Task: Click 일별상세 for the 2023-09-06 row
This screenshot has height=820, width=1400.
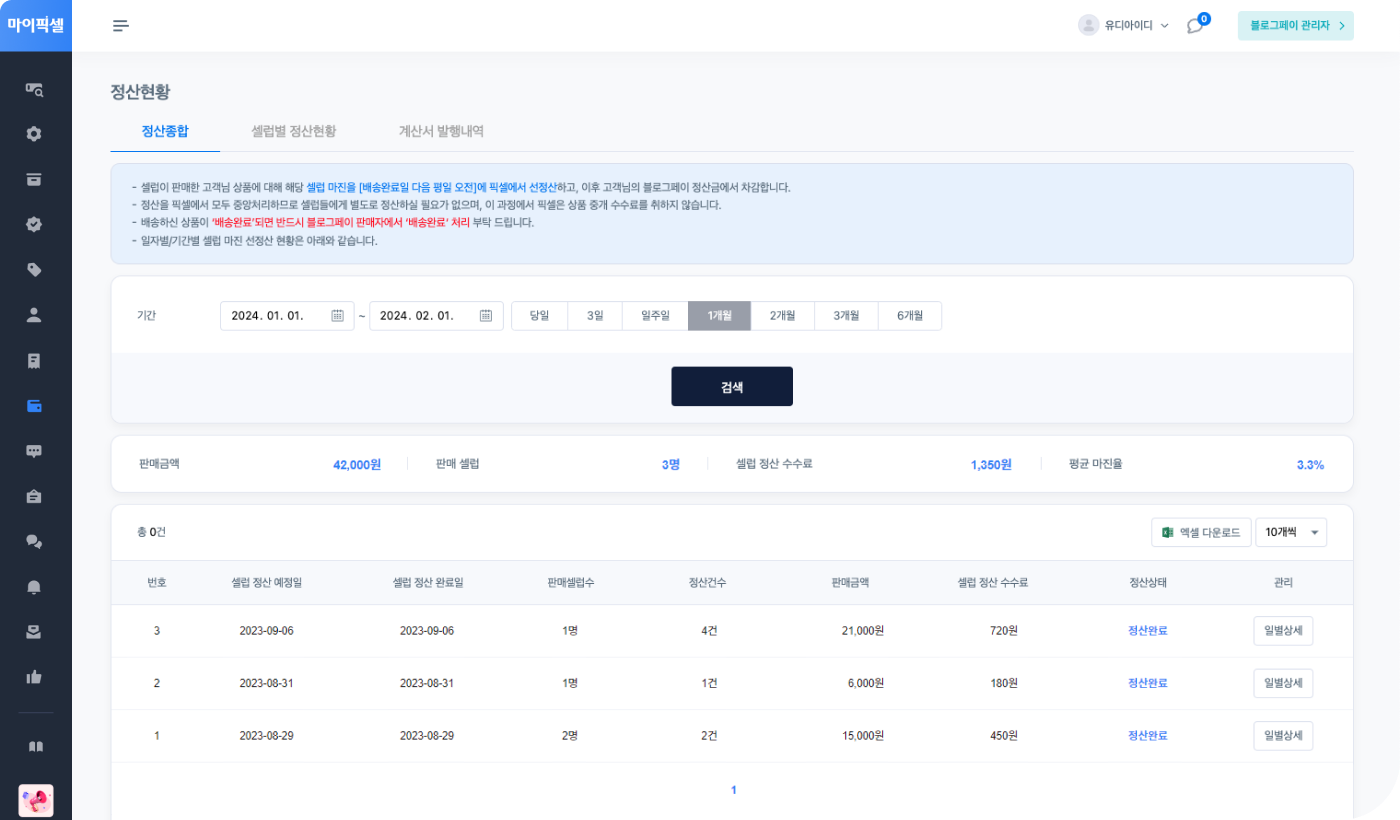Action: (x=1282, y=631)
